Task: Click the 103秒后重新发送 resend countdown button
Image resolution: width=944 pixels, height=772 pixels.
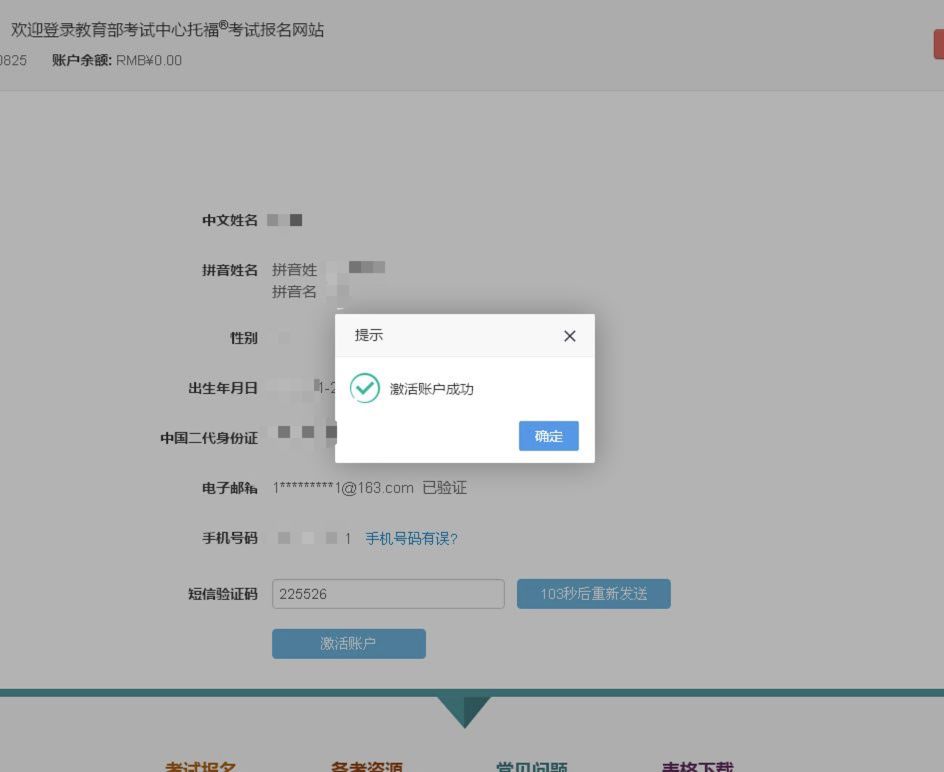Action: [x=593, y=593]
